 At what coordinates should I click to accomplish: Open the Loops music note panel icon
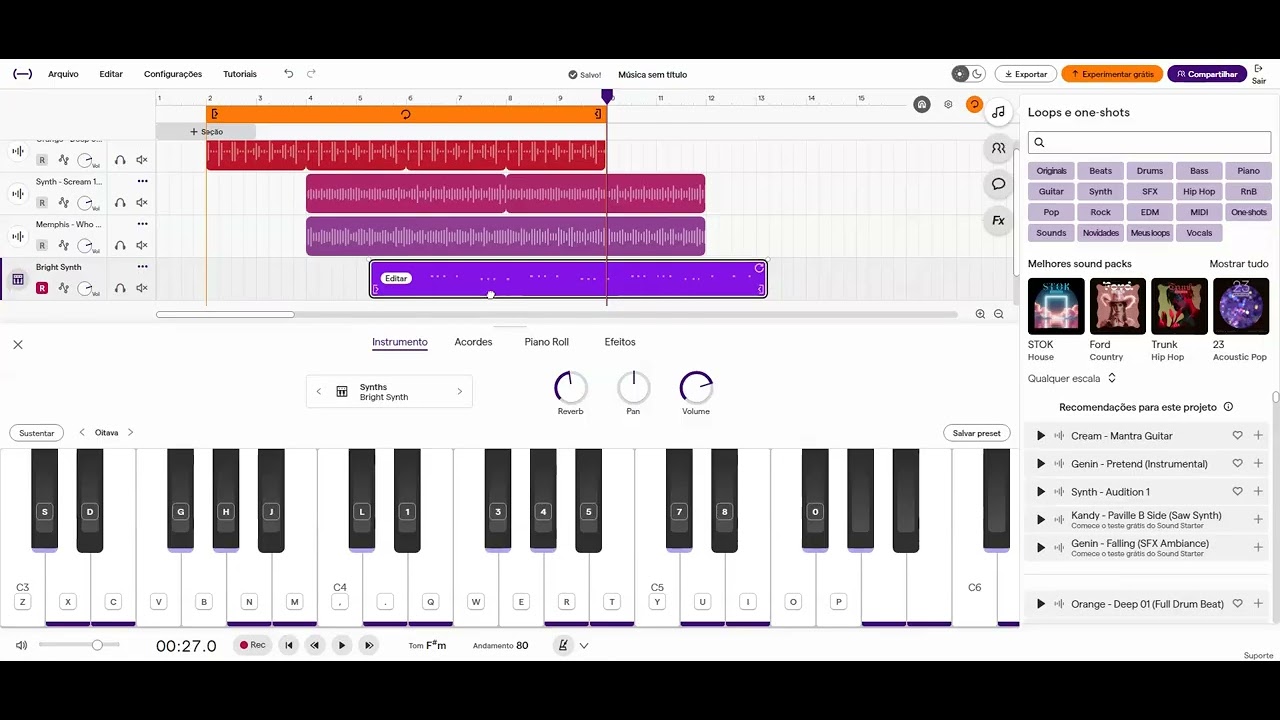coord(998,112)
